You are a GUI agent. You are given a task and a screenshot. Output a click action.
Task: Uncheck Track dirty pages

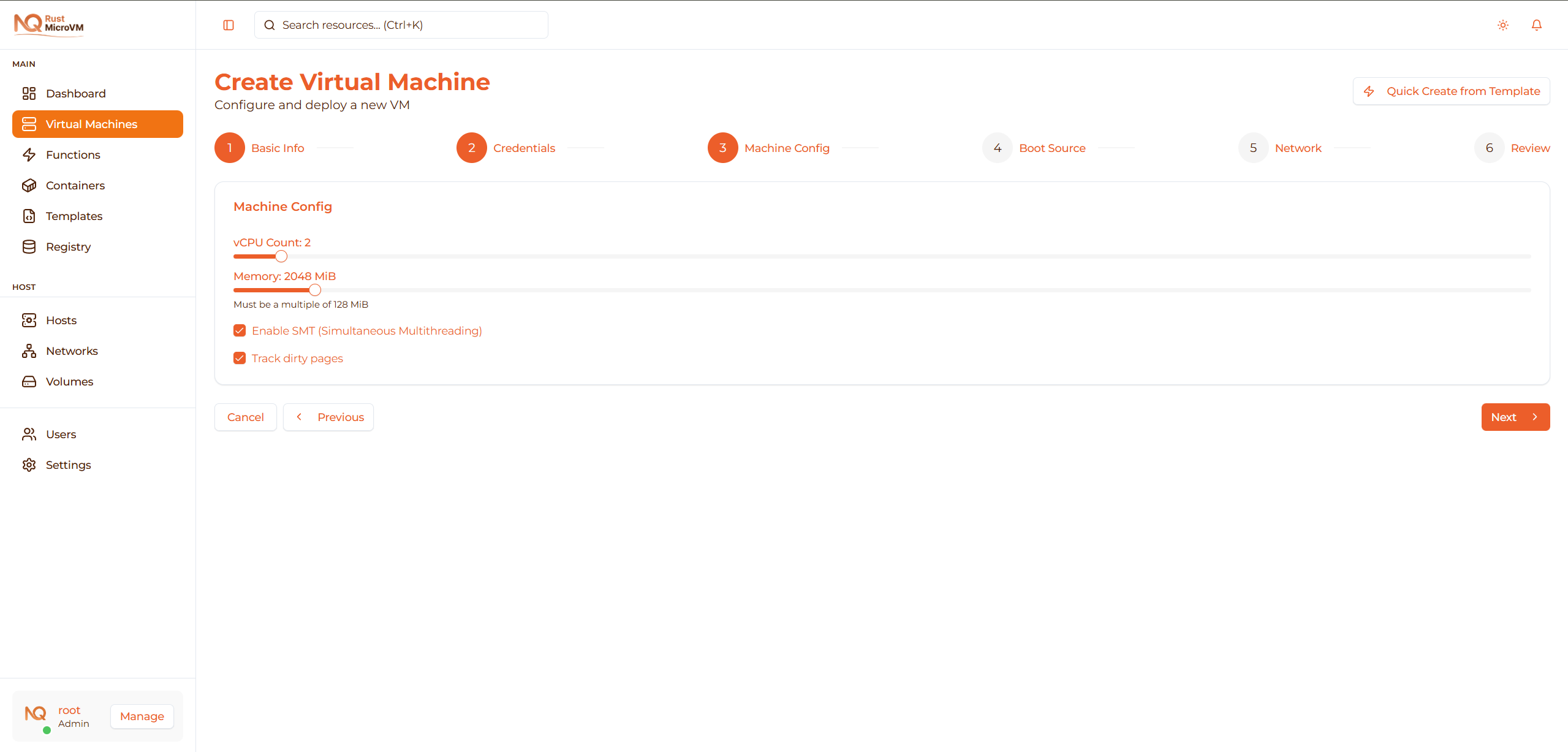[x=240, y=358]
